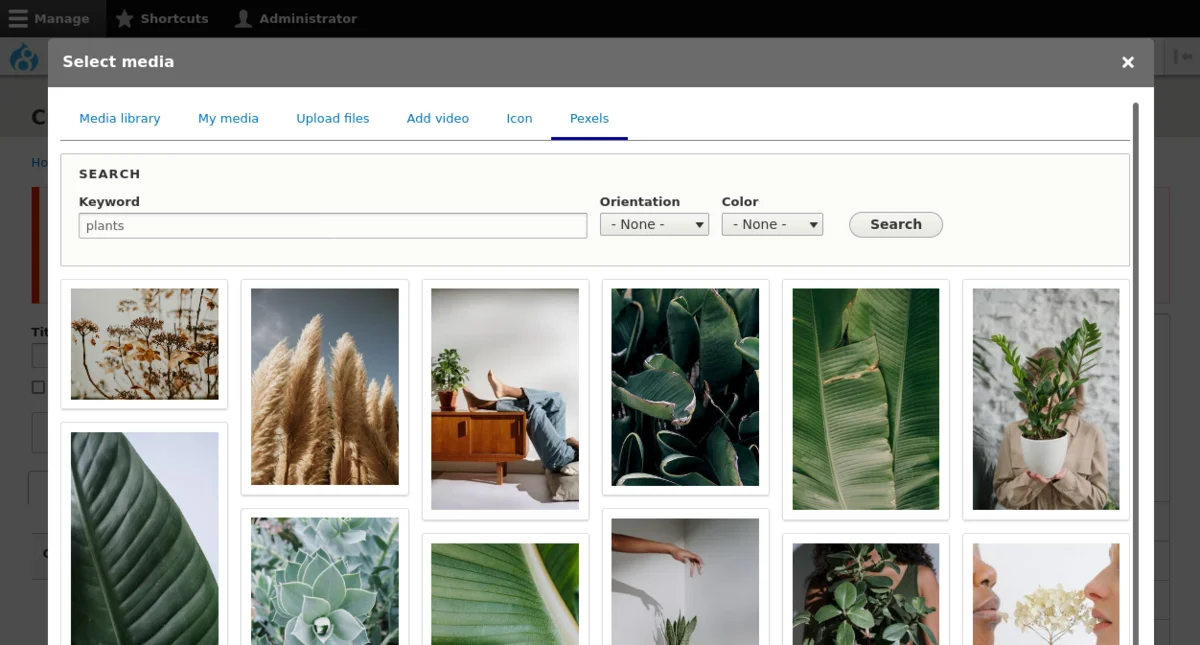1200x645 pixels.
Task: Select the arm reaching toward snake plant photo
Action: point(685,581)
